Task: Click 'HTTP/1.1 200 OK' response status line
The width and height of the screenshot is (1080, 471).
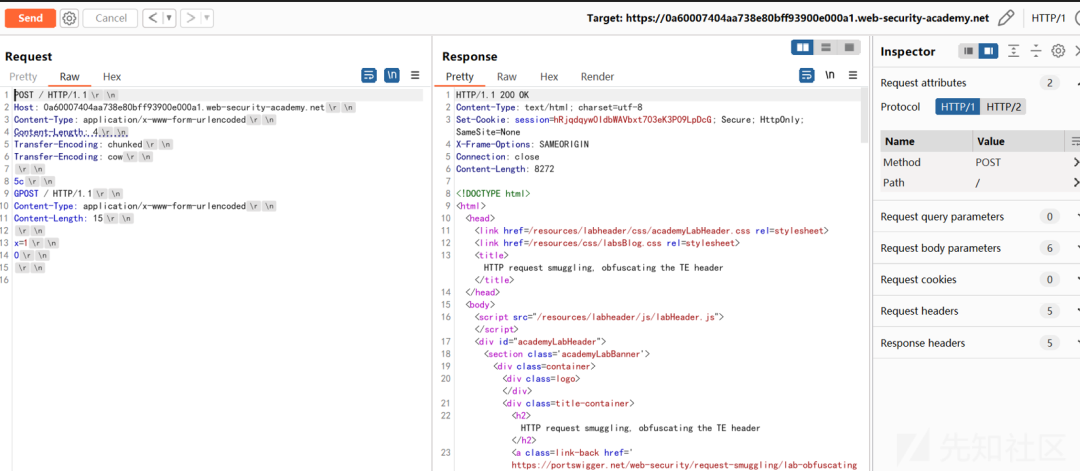Action: [490, 95]
